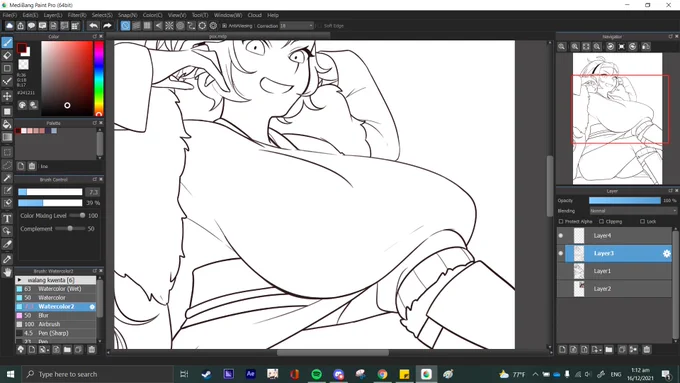
Task: Click Windows taskbar search box
Action: point(97,374)
